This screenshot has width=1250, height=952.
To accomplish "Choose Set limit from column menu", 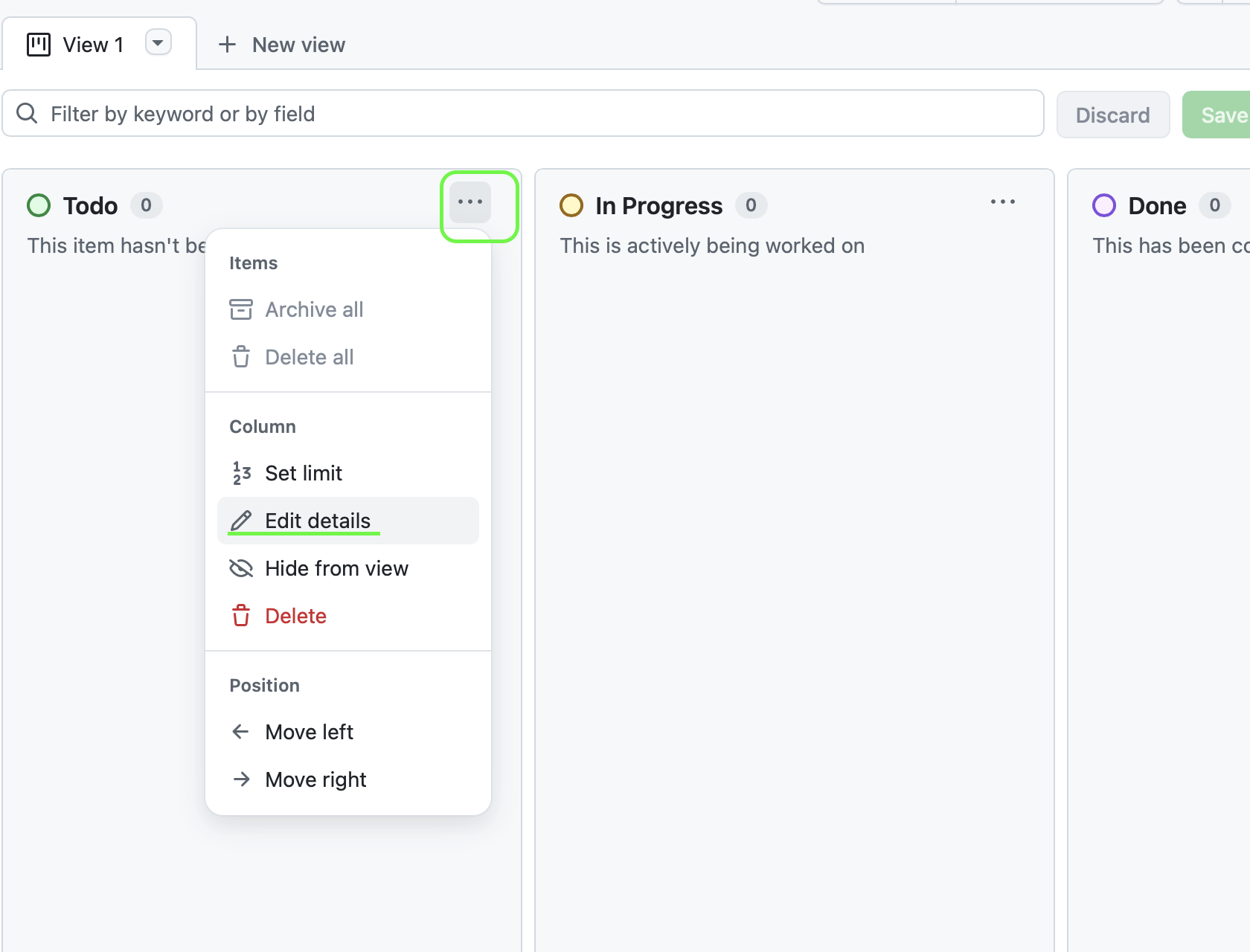I will pyautogui.click(x=304, y=473).
